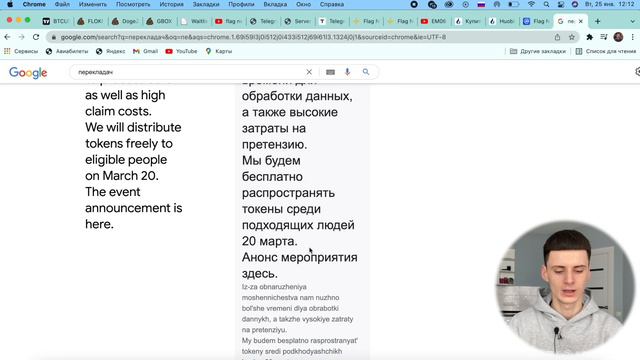Screen dimensions: 640x360
Task: Click the Russian text '20 марта.'
Action: [269, 241]
